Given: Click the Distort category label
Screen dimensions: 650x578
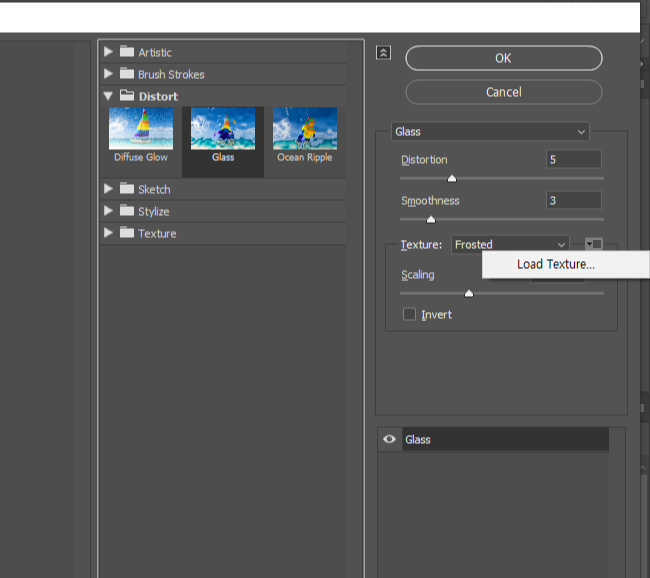Looking at the screenshot, I should 158,96.
